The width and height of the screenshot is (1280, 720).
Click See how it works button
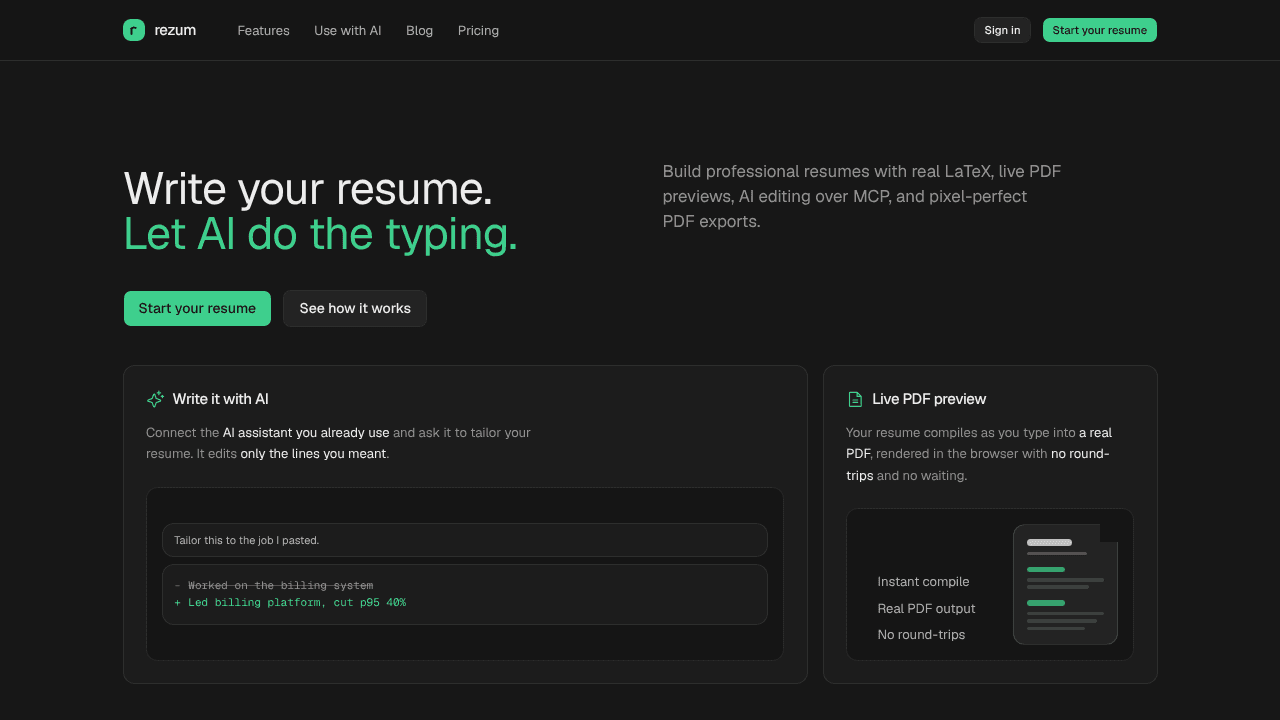coord(355,308)
